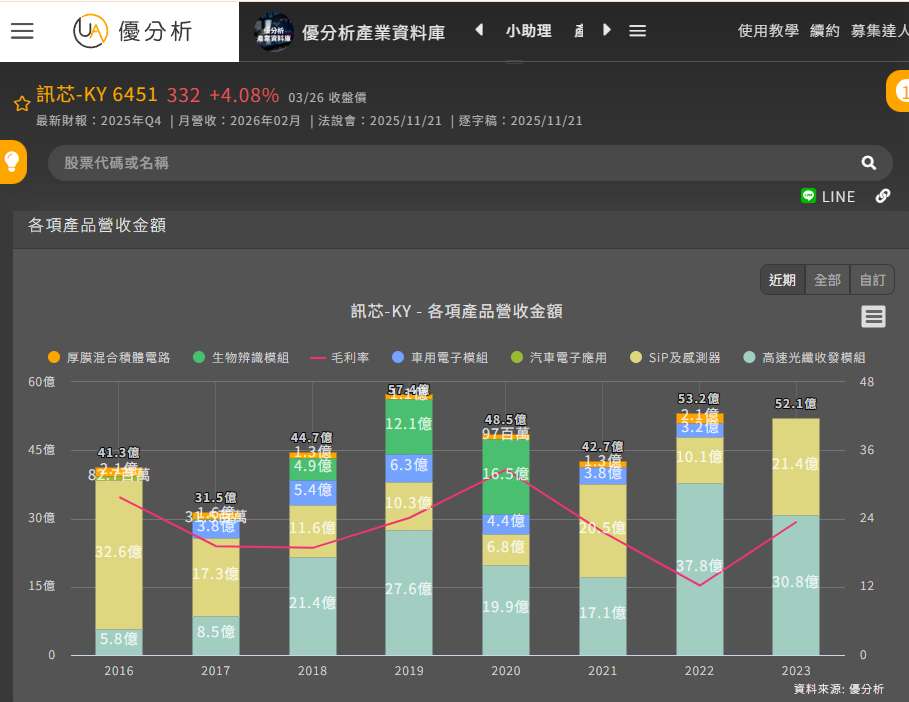Image resolution: width=909 pixels, height=702 pixels.
Task: Expand the nav list menu next to arrows
Action: [637, 31]
